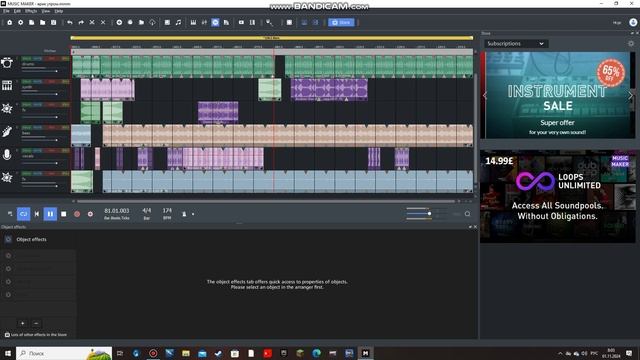Open the Windows Start button

click(x=7, y=353)
